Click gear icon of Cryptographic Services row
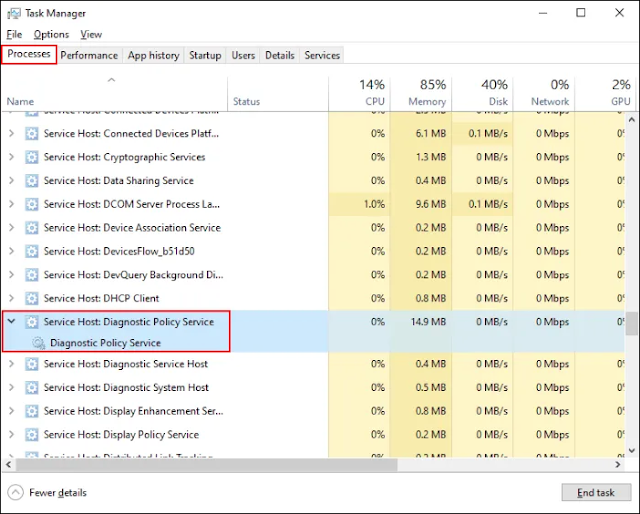The height and width of the screenshot is (514, 640). coord(32,157)
